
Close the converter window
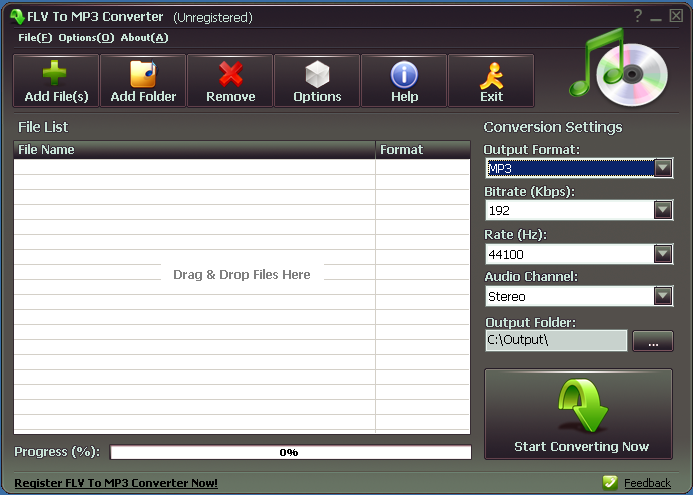pyautogui.click(x=676, y=16)
